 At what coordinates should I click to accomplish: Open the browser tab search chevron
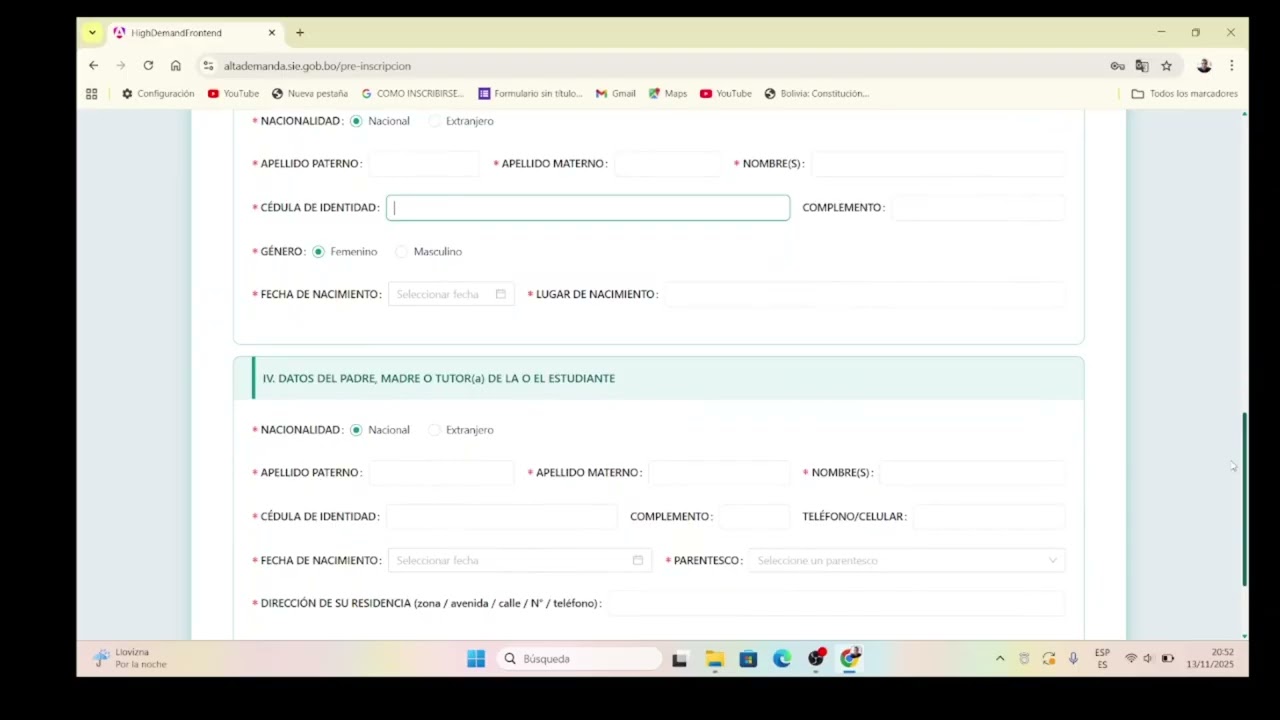(92, 33)
